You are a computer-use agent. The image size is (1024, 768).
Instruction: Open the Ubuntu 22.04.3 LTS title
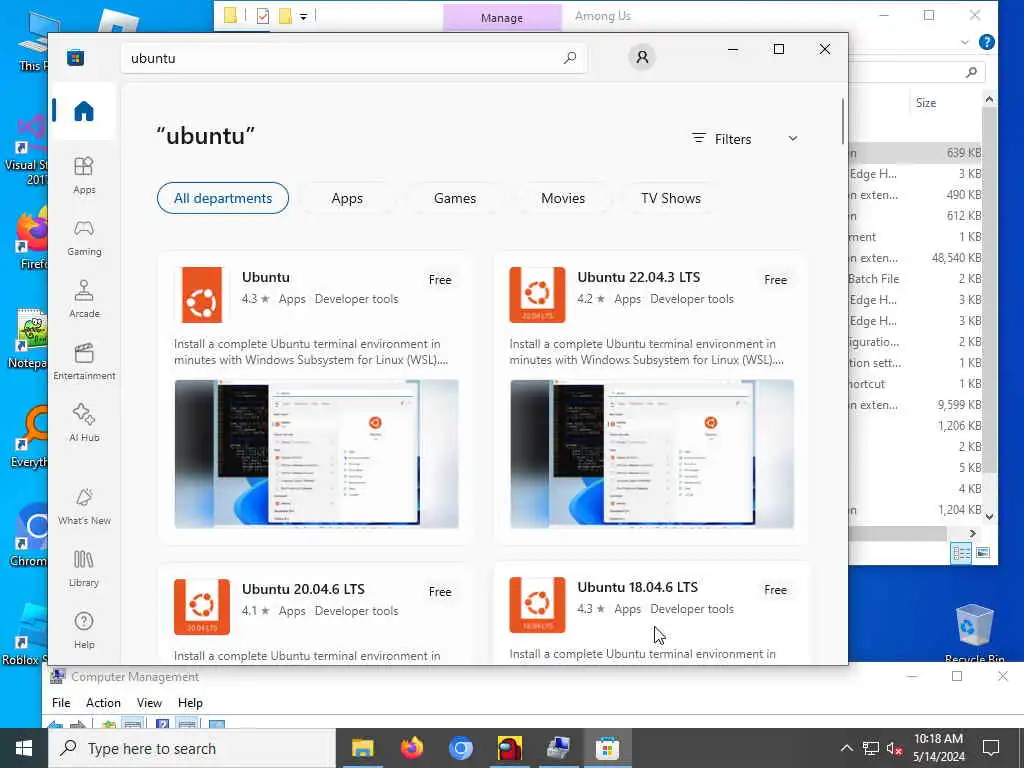tap(639, 277)
